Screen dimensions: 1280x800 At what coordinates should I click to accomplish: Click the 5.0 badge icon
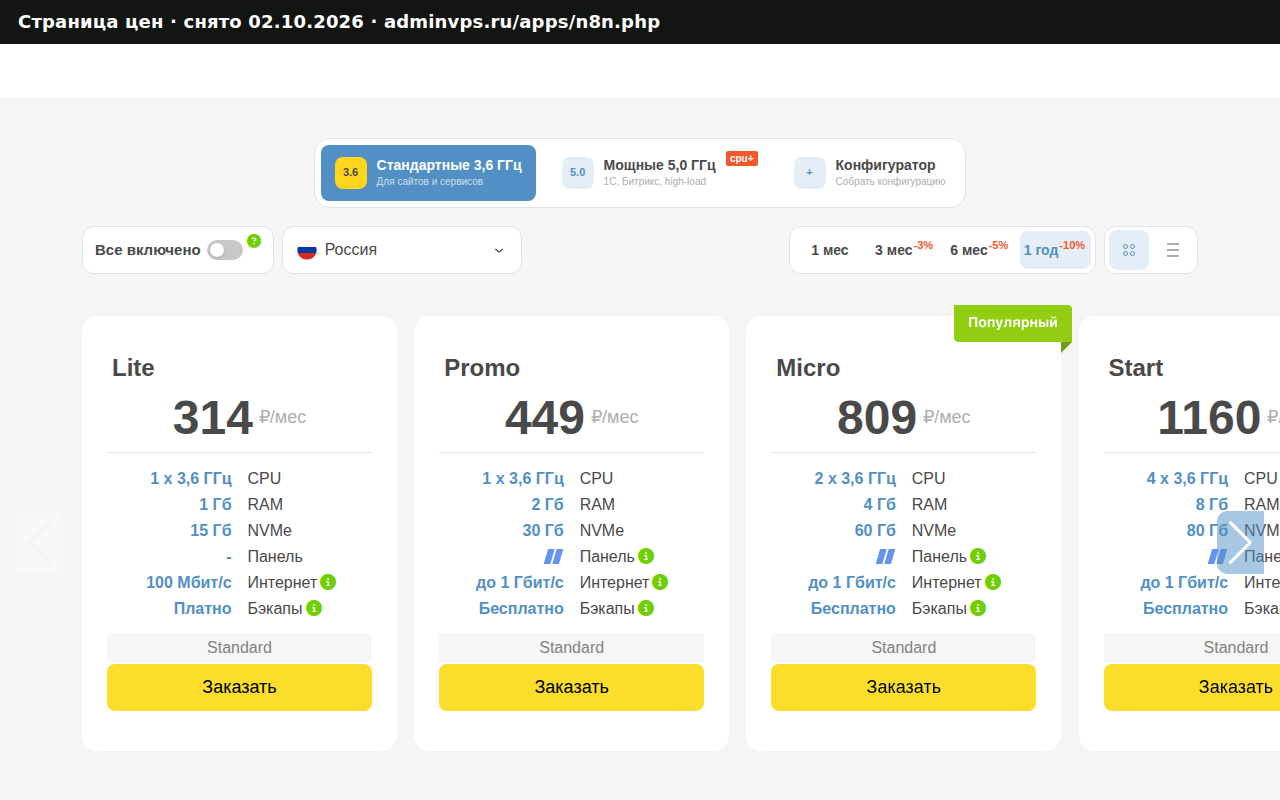coord(578,173)
